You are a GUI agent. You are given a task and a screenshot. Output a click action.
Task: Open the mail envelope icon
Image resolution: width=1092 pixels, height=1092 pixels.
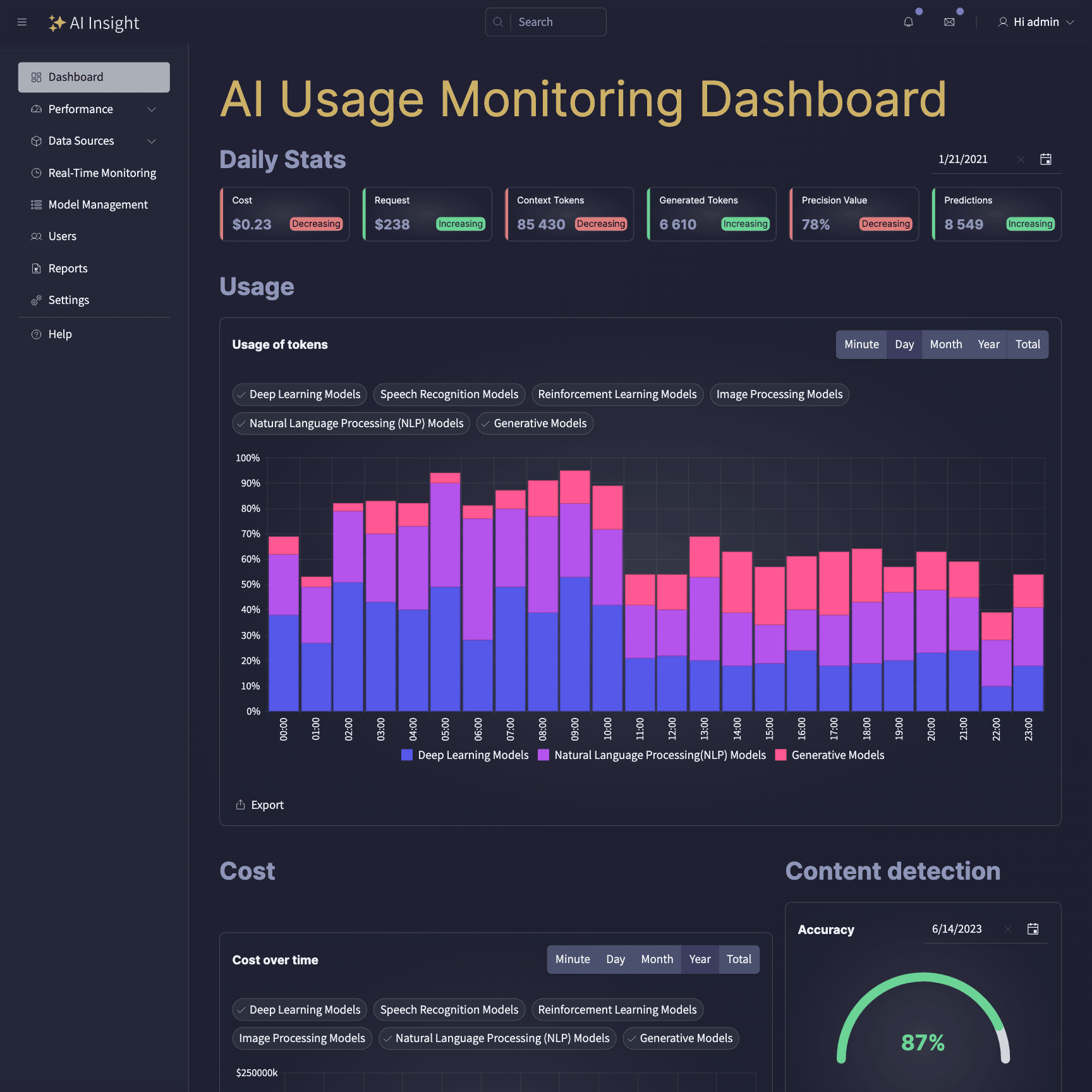tap(949, 22)
